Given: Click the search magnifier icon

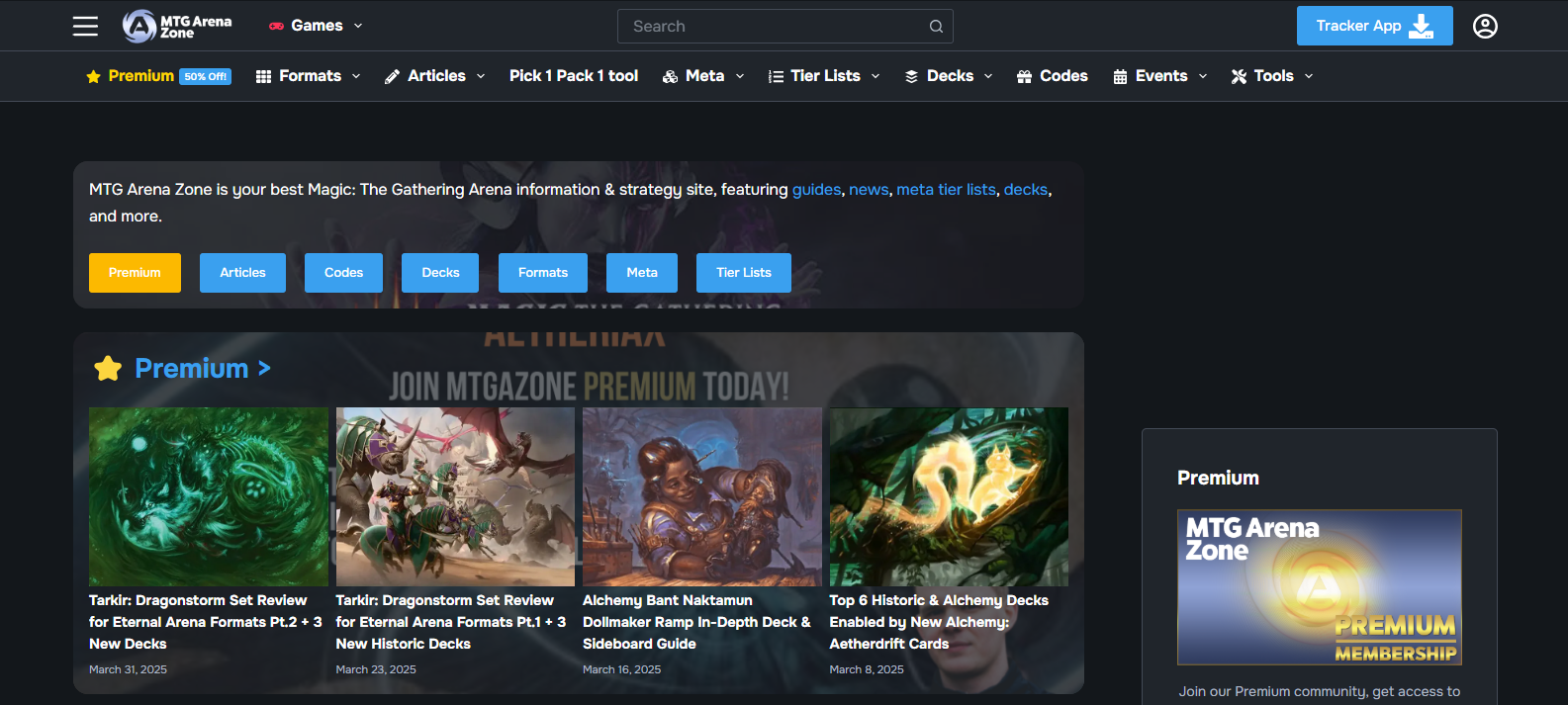Looking at the screenshot, I should [936, 27].
